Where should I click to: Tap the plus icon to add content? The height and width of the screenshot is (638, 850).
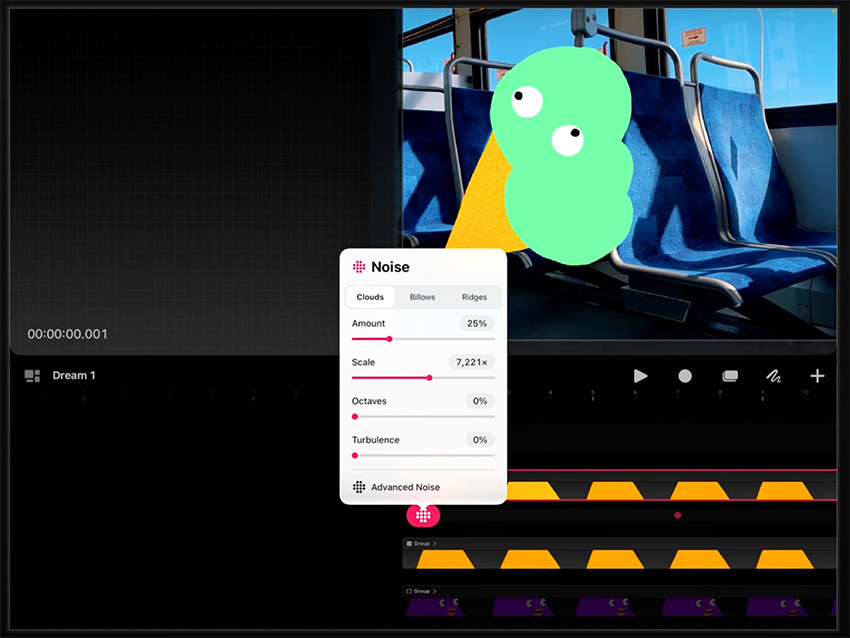pos(817,376)
